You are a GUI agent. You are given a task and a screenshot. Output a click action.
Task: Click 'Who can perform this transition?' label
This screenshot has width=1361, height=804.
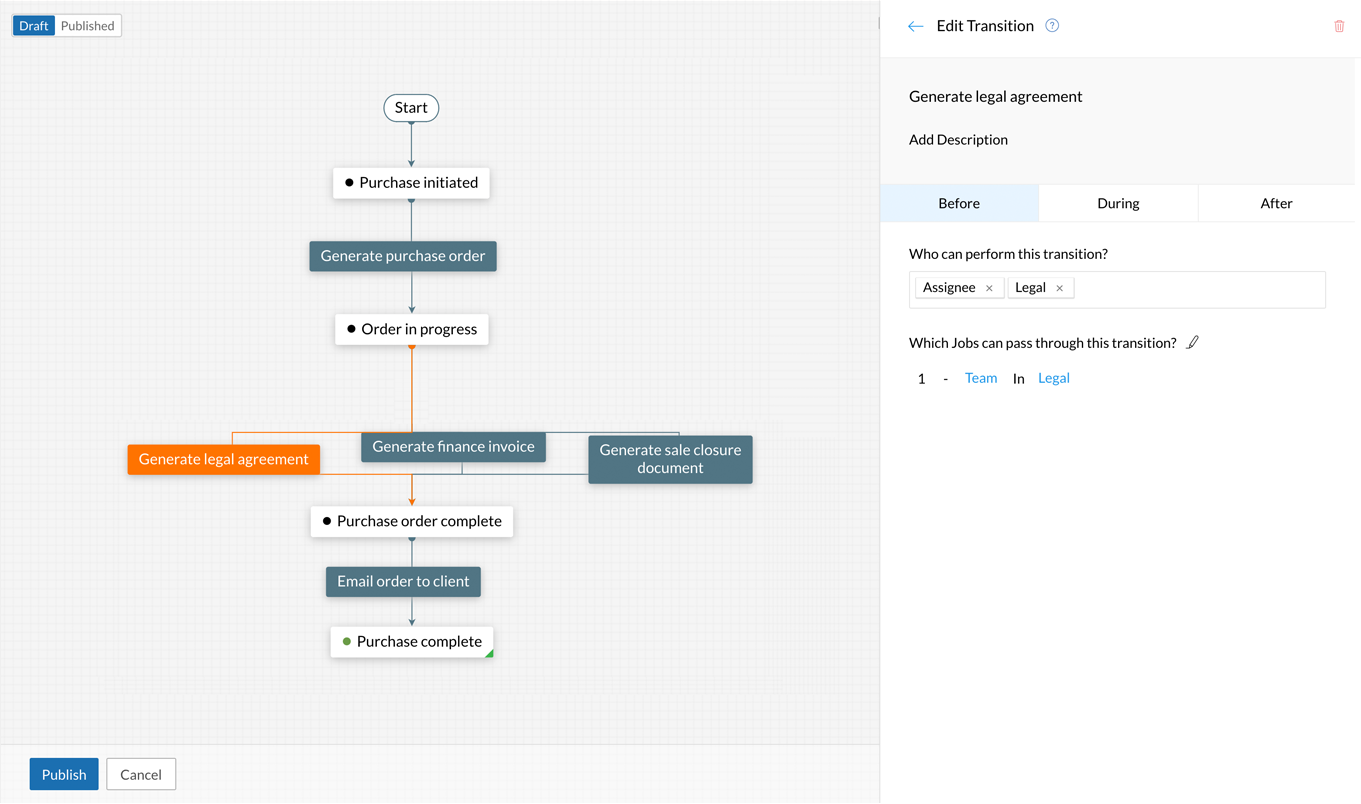pyautogui.click(x=1008, y=254)
